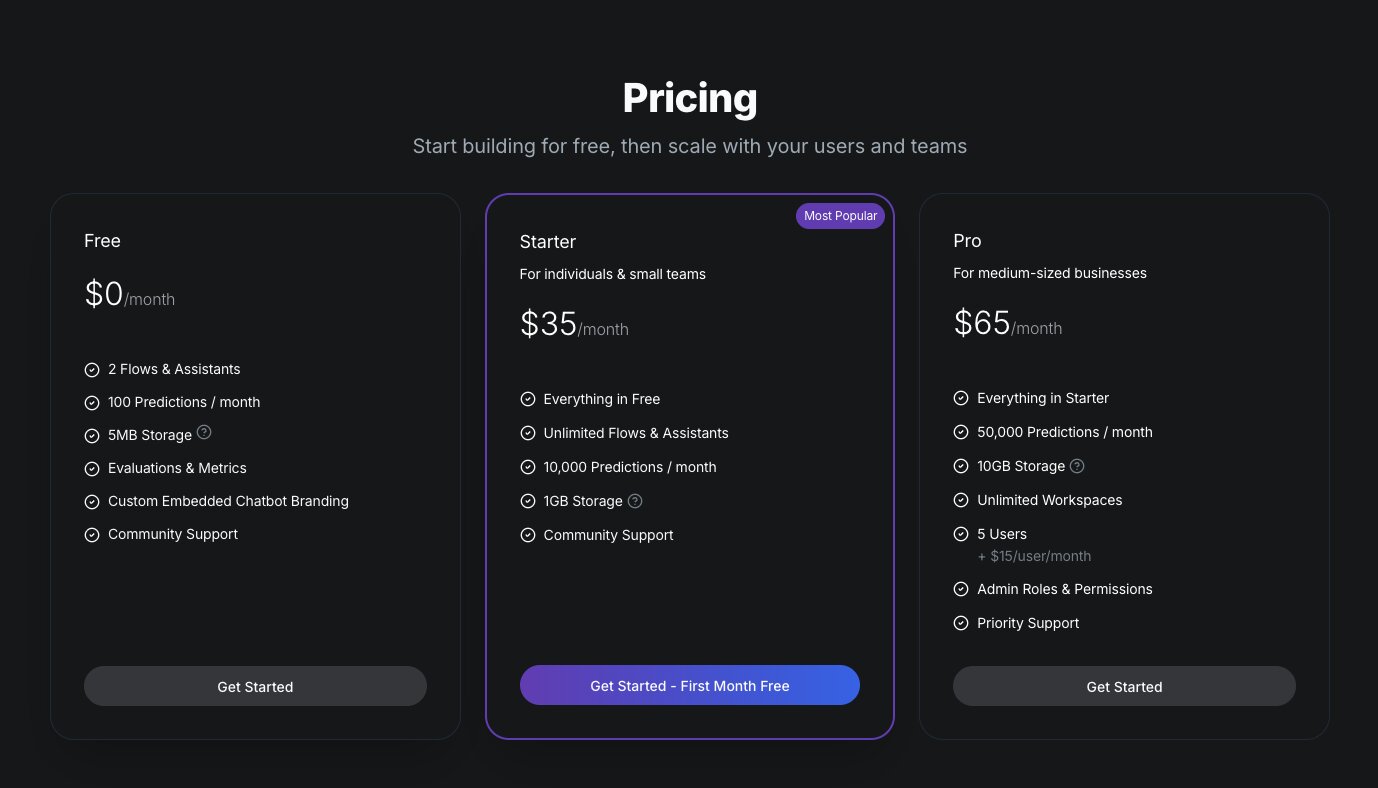Image resolution: width=1378 pixels, height=788 pixels.
Task: Click the checkmark beside Everything in Starter
Action: [x=961, y=398]
